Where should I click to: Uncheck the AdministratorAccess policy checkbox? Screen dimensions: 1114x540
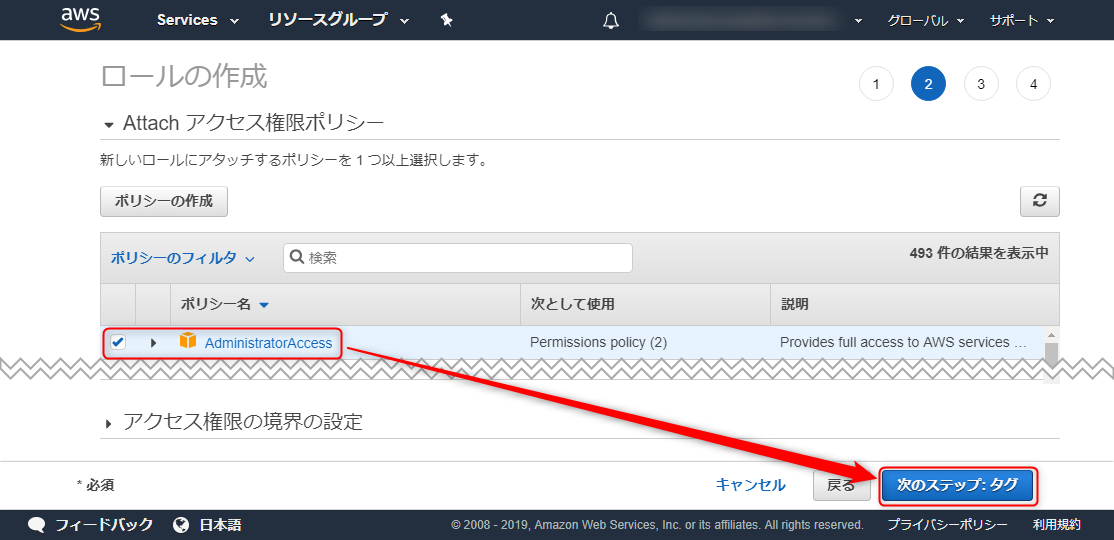pos(118,342)
